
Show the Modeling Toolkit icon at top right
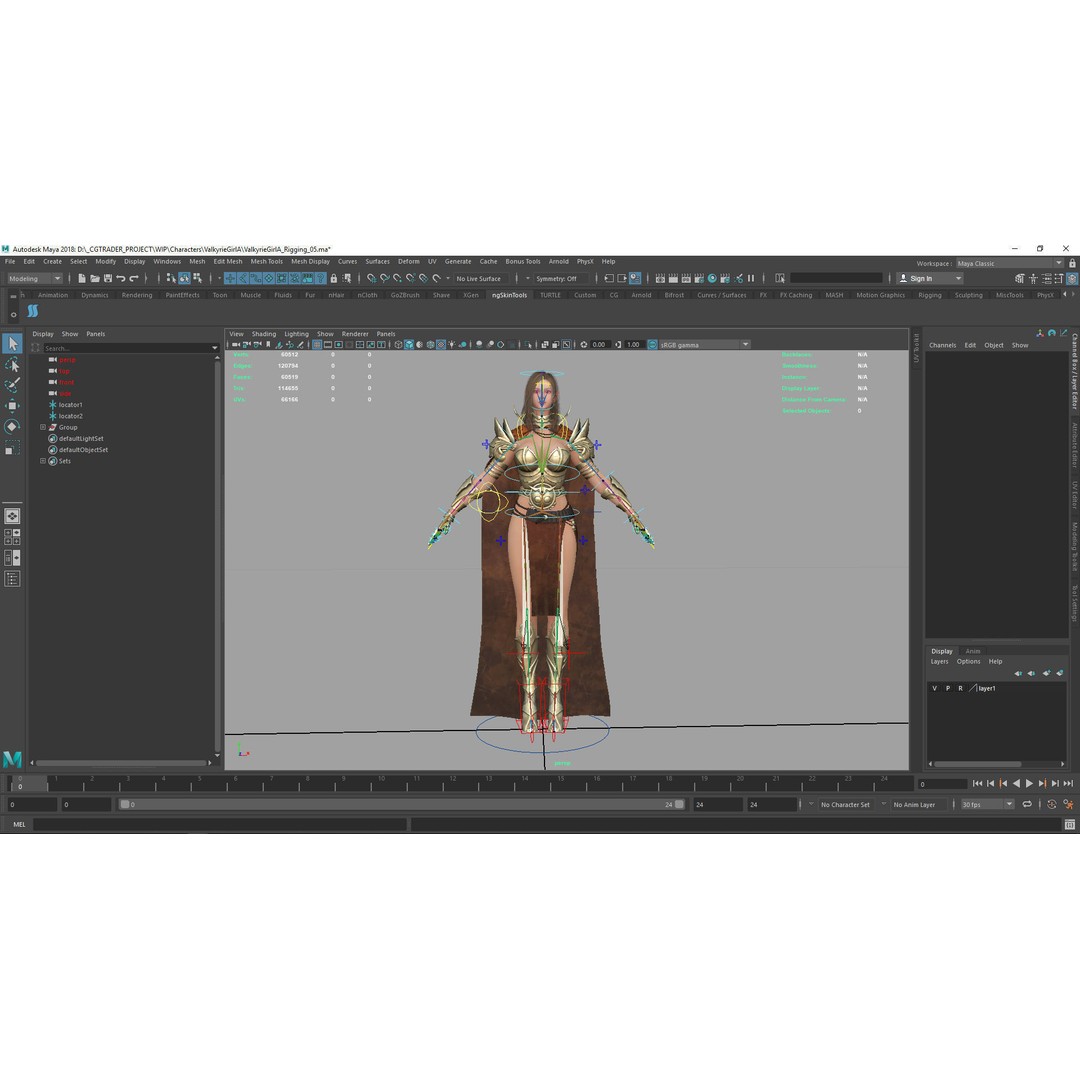point(1020,278)
